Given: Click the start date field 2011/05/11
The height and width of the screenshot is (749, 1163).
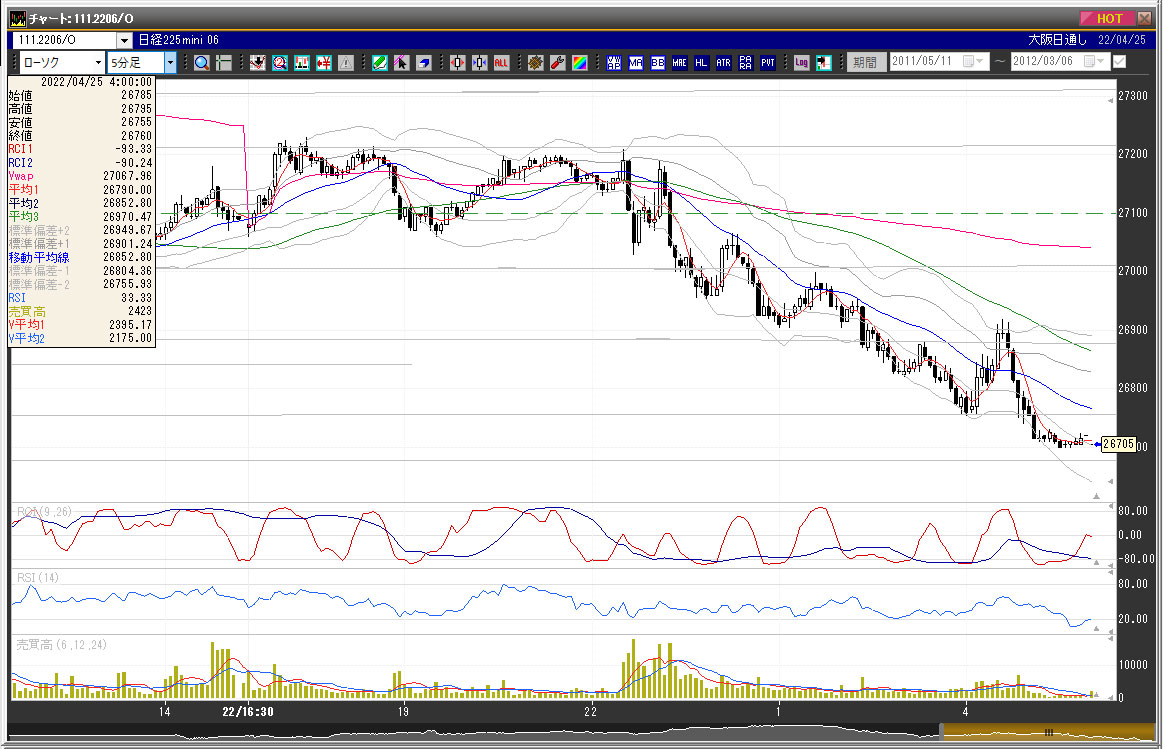Looking at the screenshot, I should click(x=938, y=62).
